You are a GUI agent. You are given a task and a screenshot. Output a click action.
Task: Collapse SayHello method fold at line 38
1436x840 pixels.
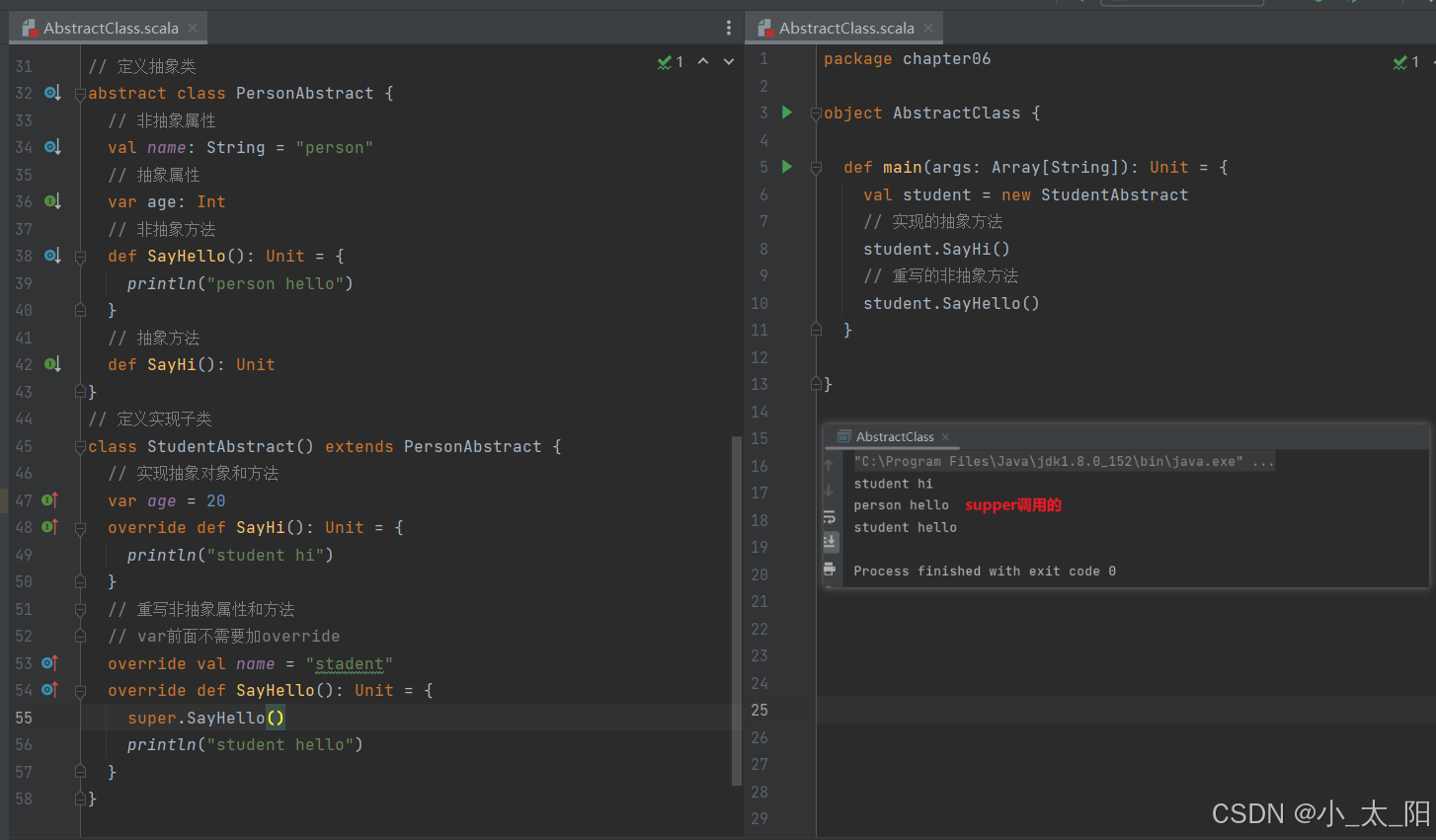pos(80,257)
